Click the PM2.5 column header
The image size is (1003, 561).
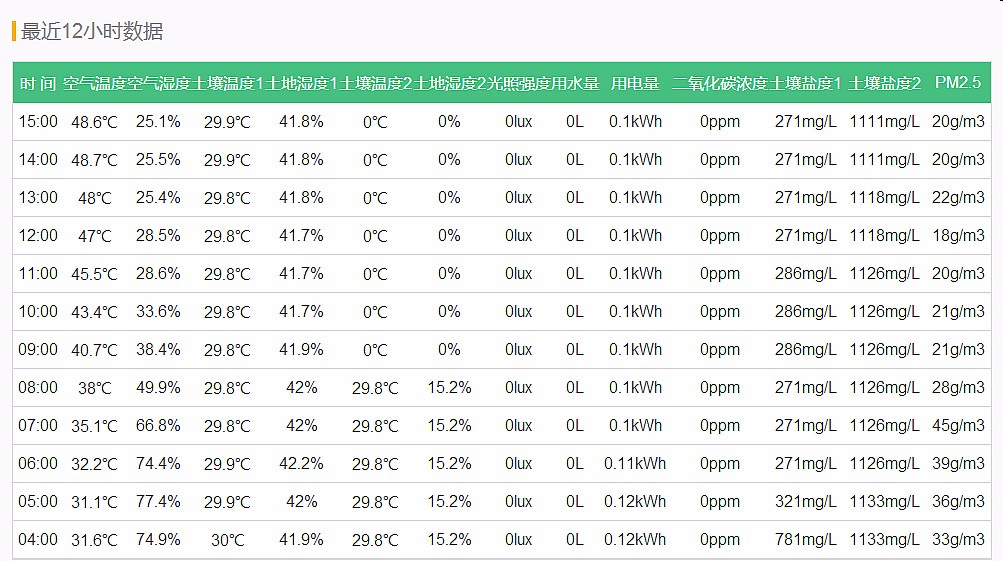click(x=958, y=83)
